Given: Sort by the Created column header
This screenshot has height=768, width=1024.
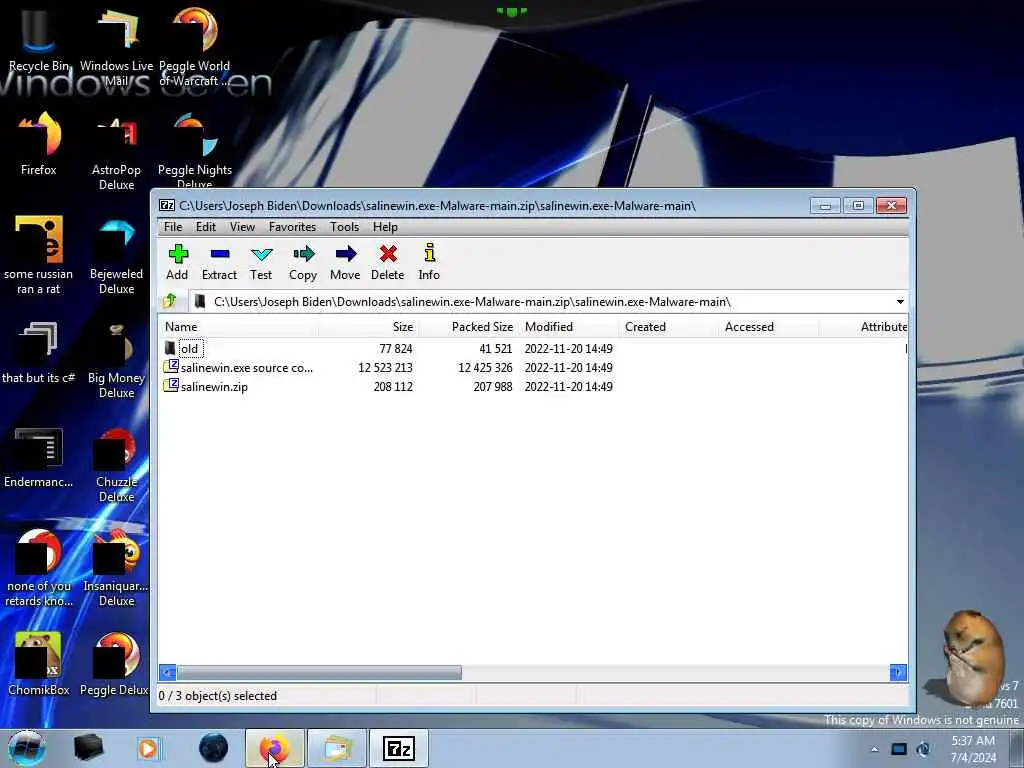Looking at the screenshot, I should (x=668, y=327).
